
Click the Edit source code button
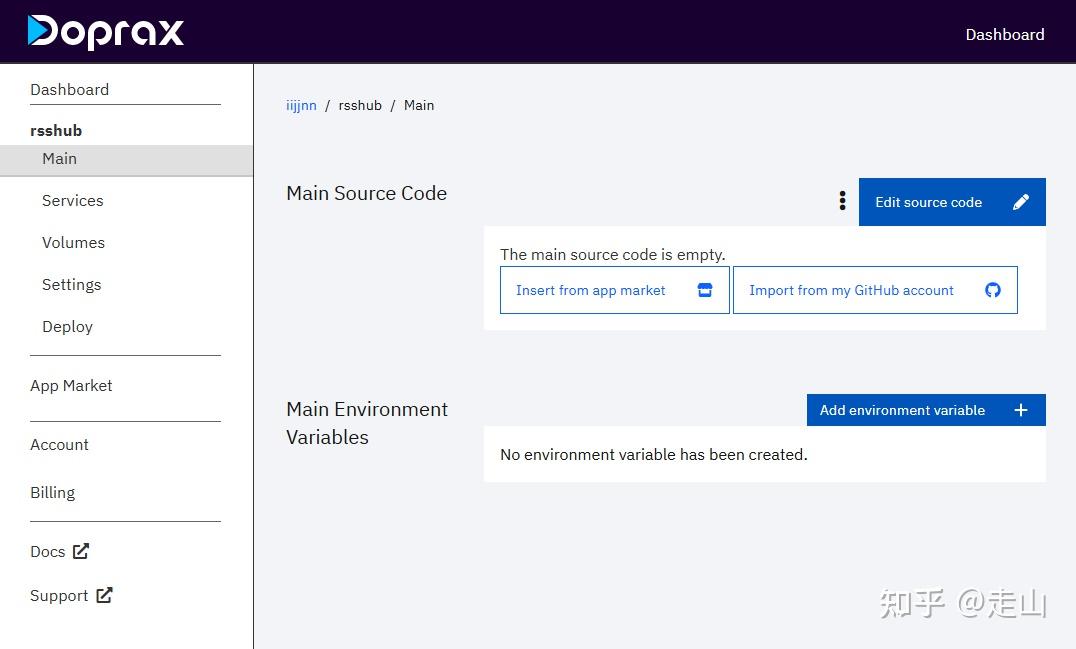(x=952, y=202)
